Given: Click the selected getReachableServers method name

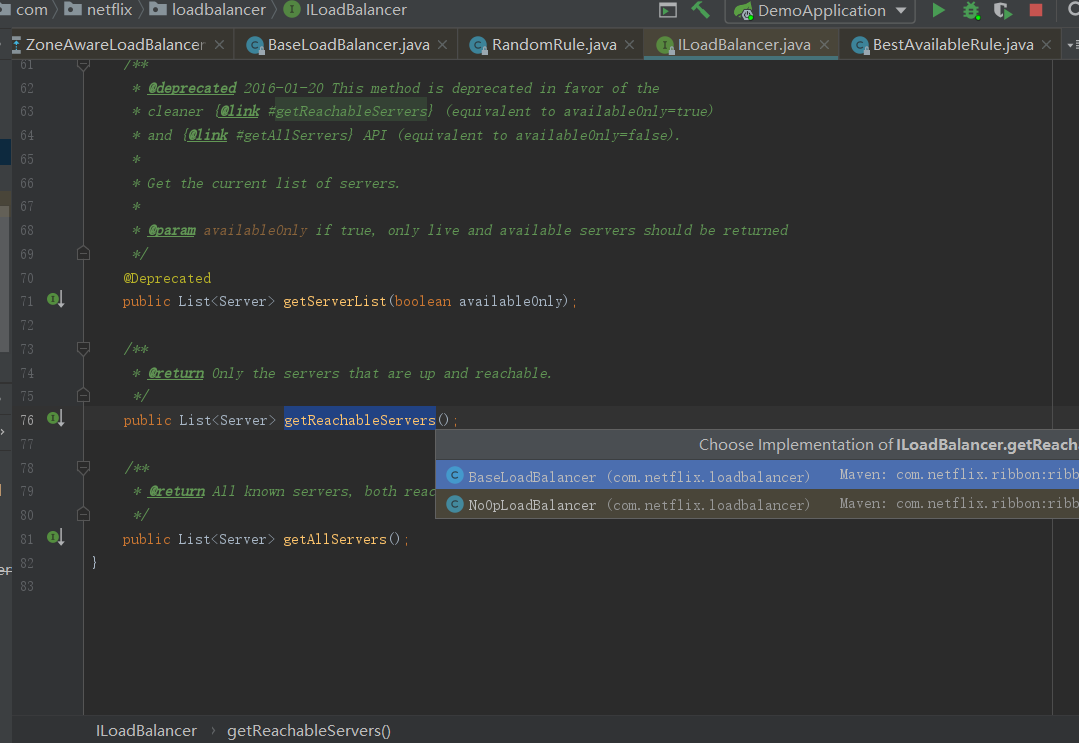Looking at the screenshot, I should pos(360,420).
